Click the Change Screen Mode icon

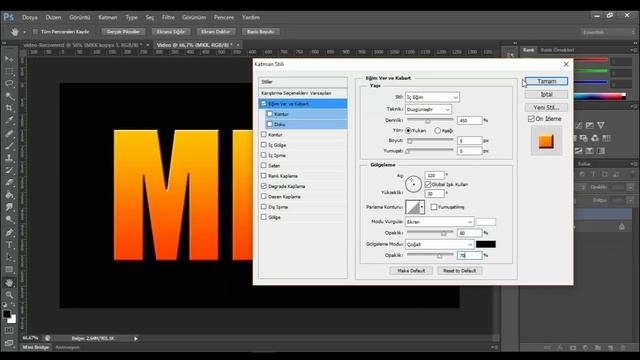point(9,343)
